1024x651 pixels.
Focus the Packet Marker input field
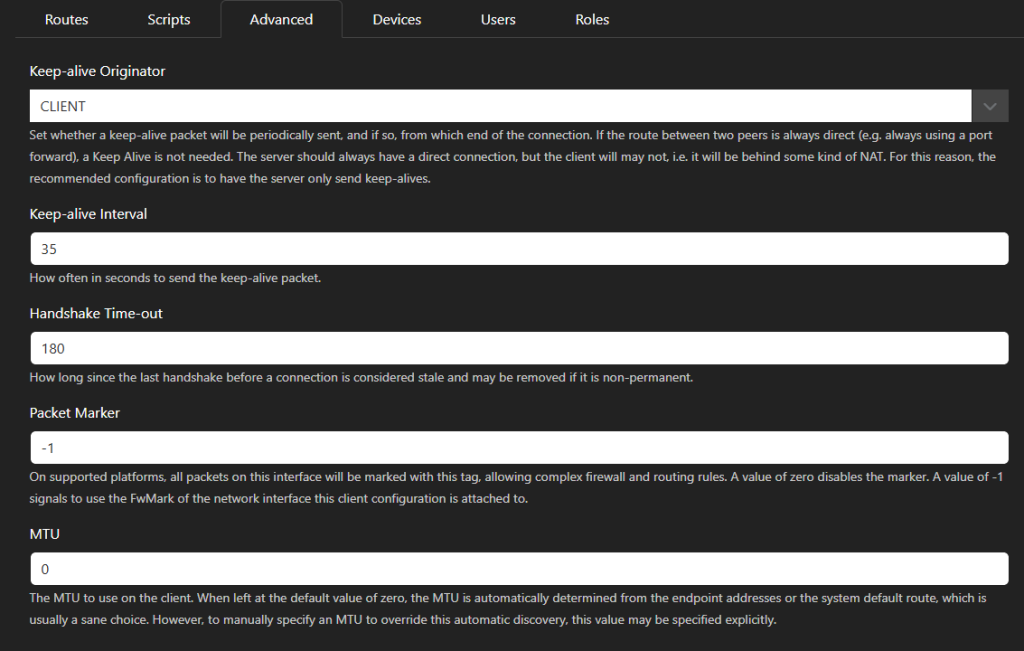(x=519, y=448)
